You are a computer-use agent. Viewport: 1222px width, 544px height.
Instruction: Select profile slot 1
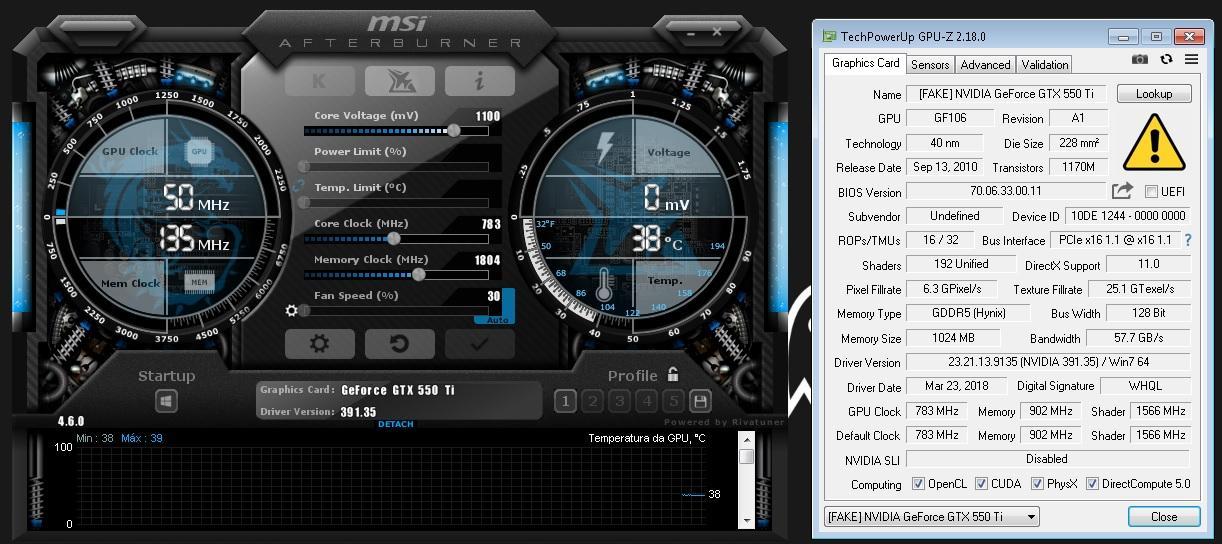(565, 402)
